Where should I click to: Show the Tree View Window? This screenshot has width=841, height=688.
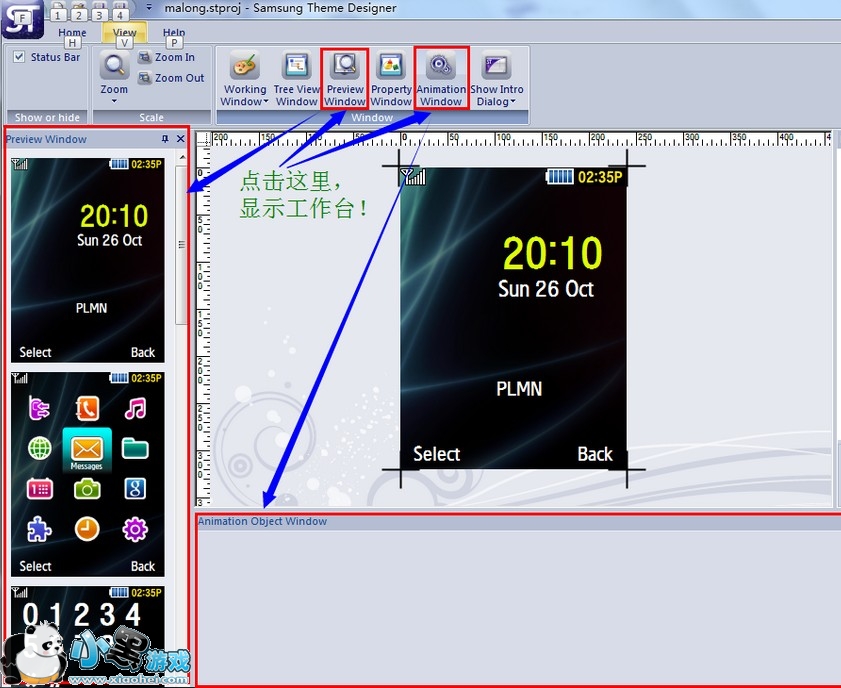coord(296,78)
